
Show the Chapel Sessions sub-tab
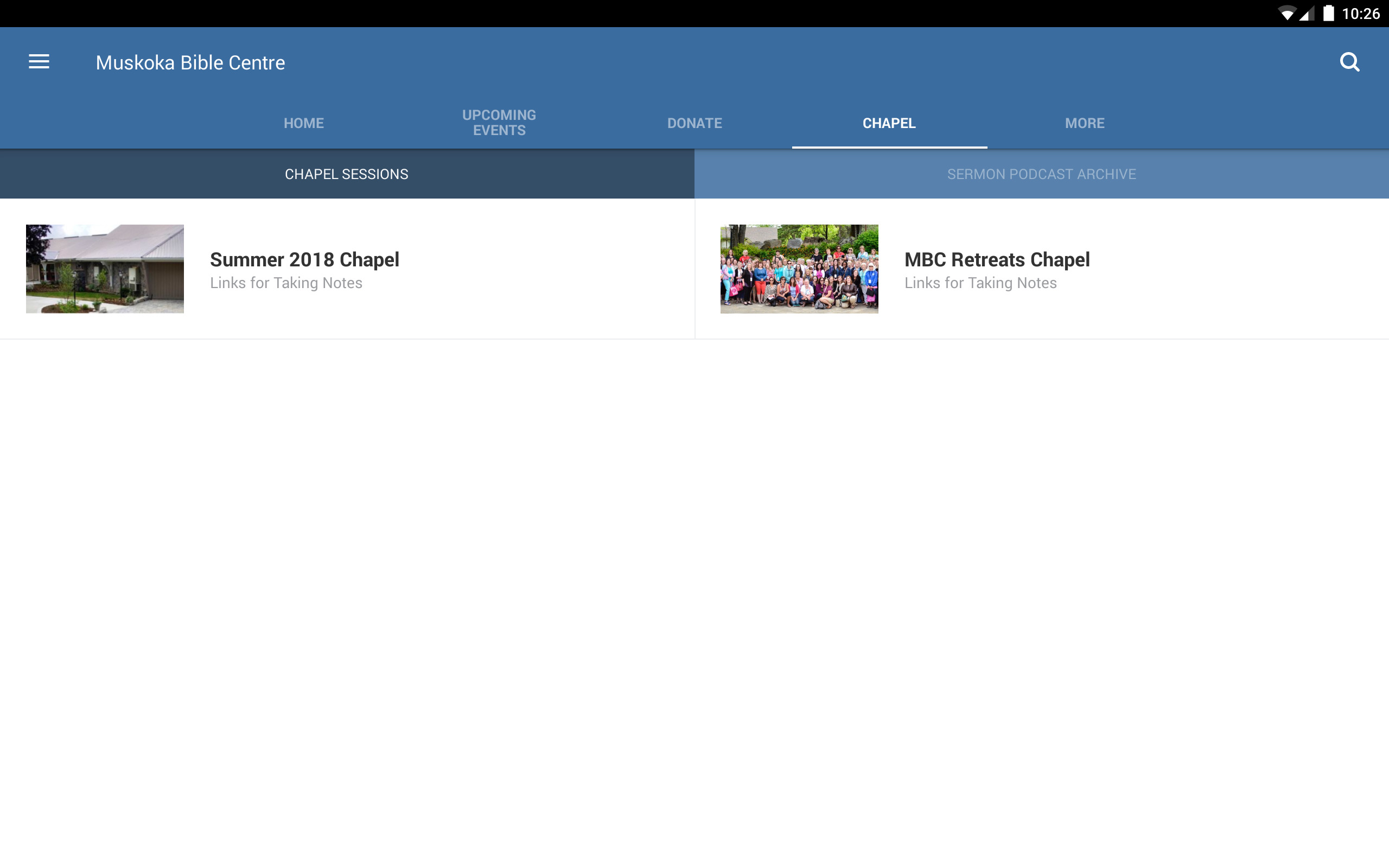click(347, 174)
